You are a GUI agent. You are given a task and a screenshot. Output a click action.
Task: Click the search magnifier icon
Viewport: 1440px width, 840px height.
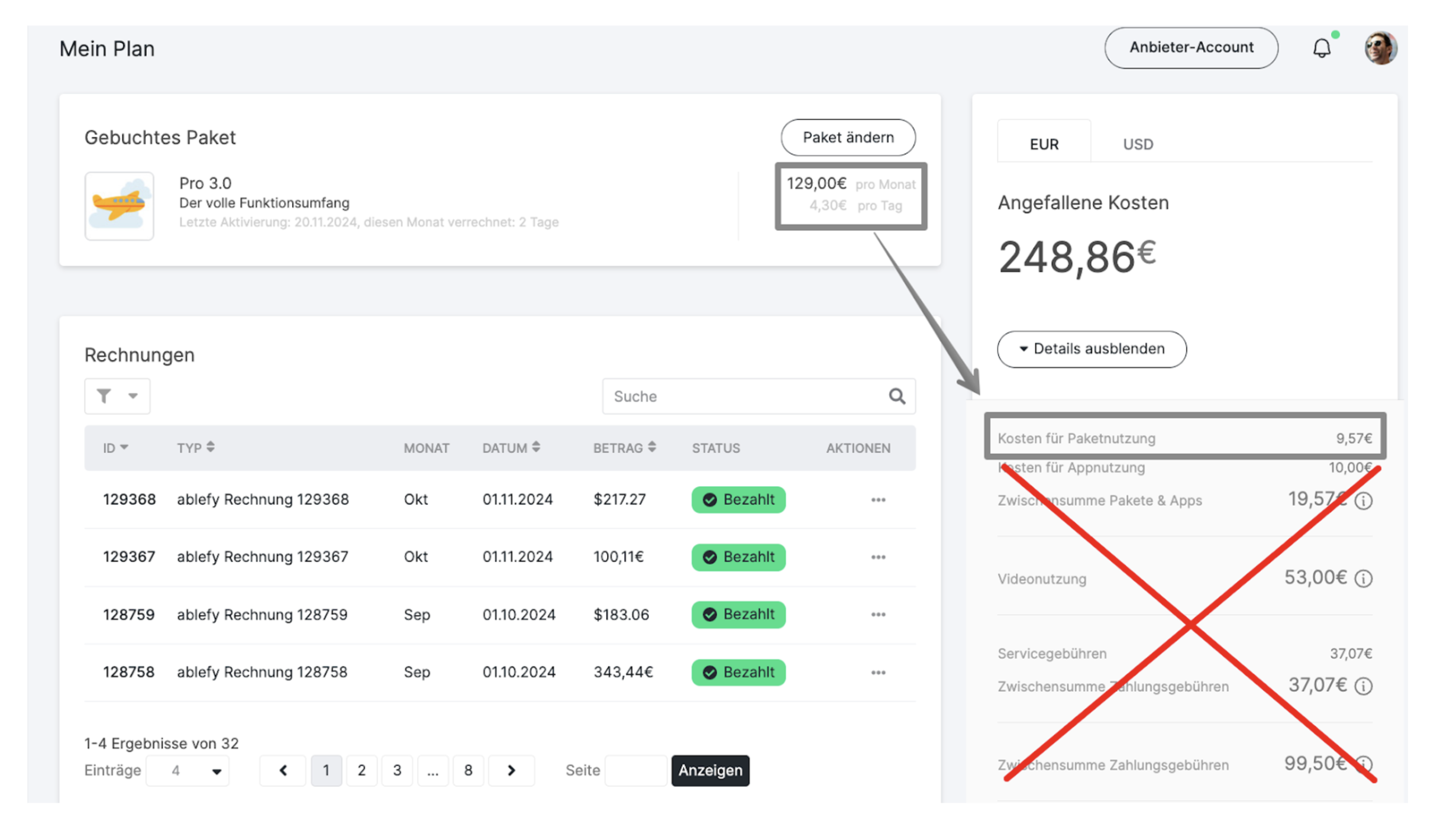(x=897, y=396)
